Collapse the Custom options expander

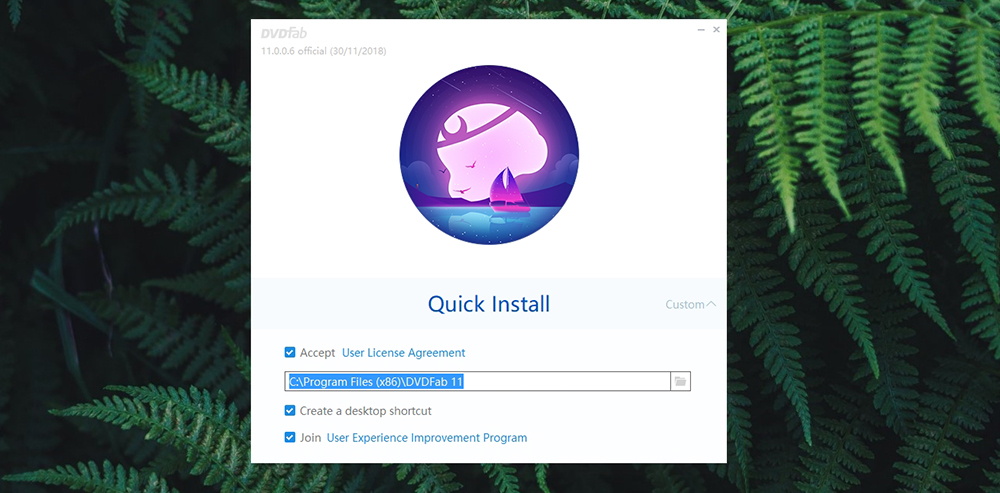[x=691, y=304]
